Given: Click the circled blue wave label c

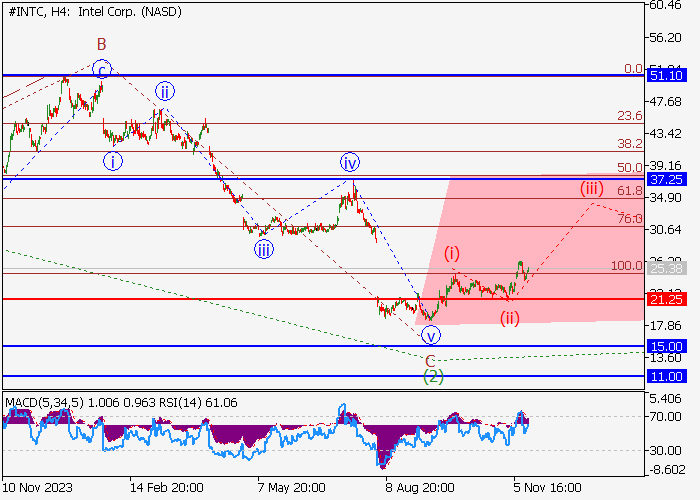Looking at the screenshot, I should [x=102, y=69].
